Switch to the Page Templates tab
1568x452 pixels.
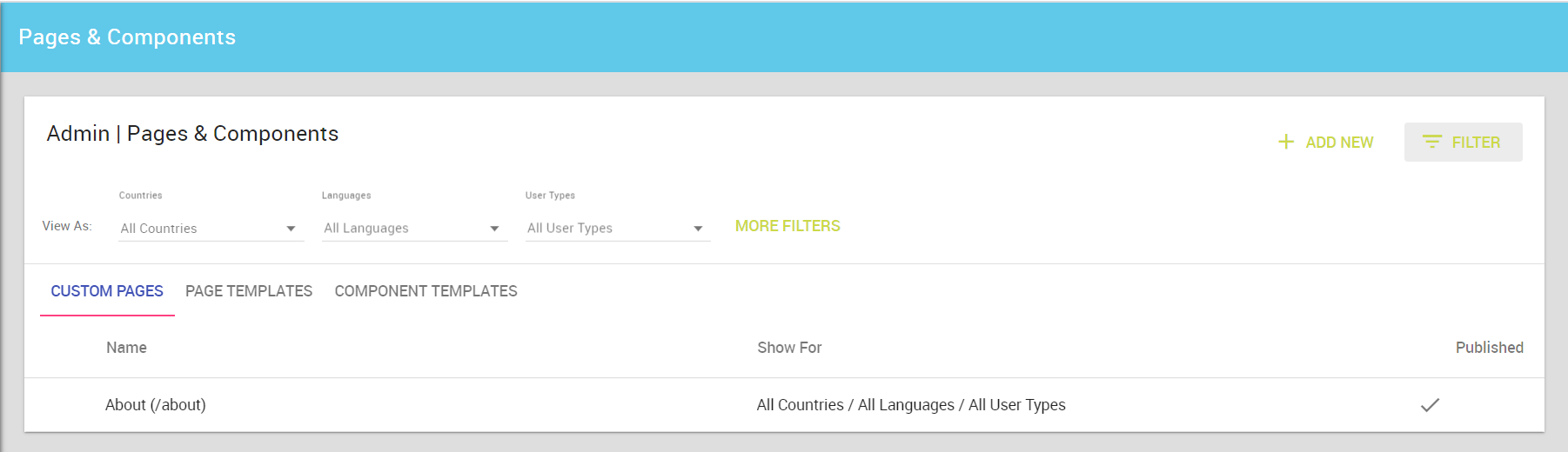249,291
